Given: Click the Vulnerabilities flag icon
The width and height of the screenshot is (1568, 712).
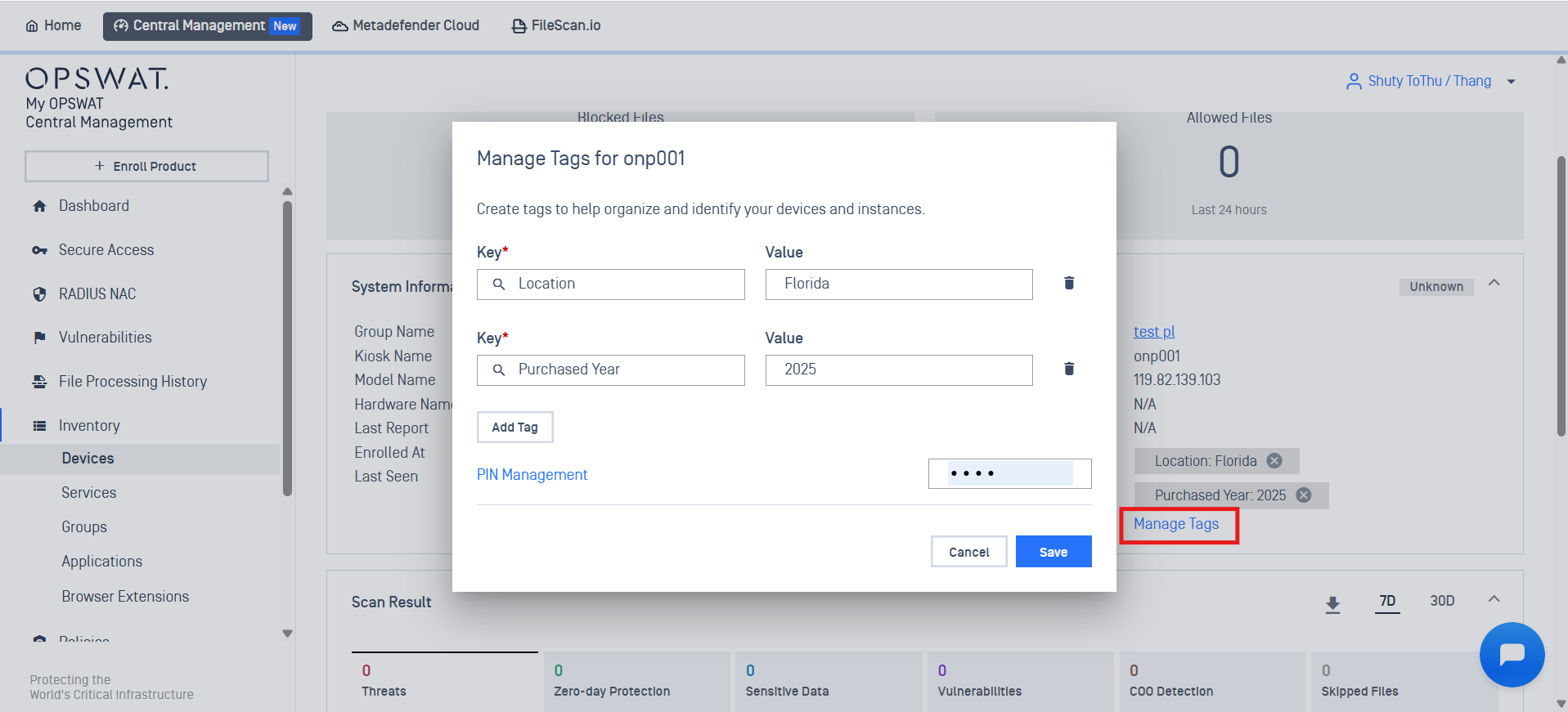Looking at the screenshot, I should pos(39,338).
